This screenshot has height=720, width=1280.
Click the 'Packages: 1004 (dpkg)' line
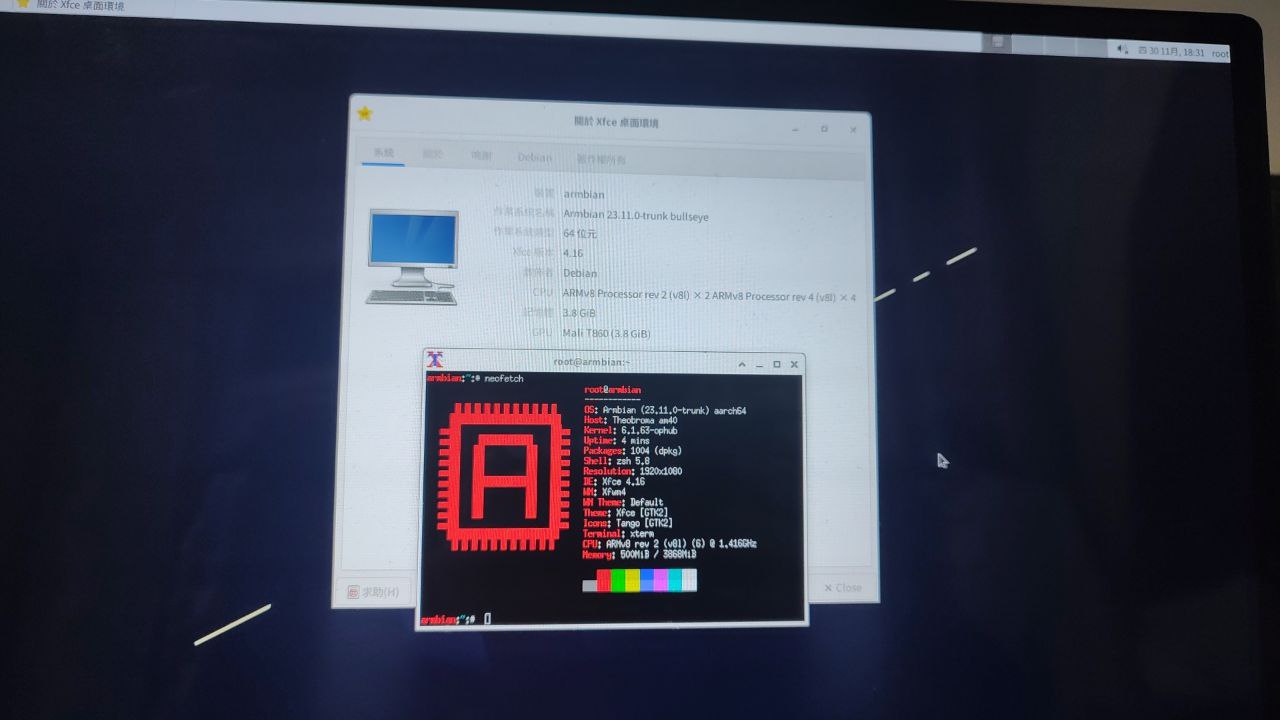633,451
